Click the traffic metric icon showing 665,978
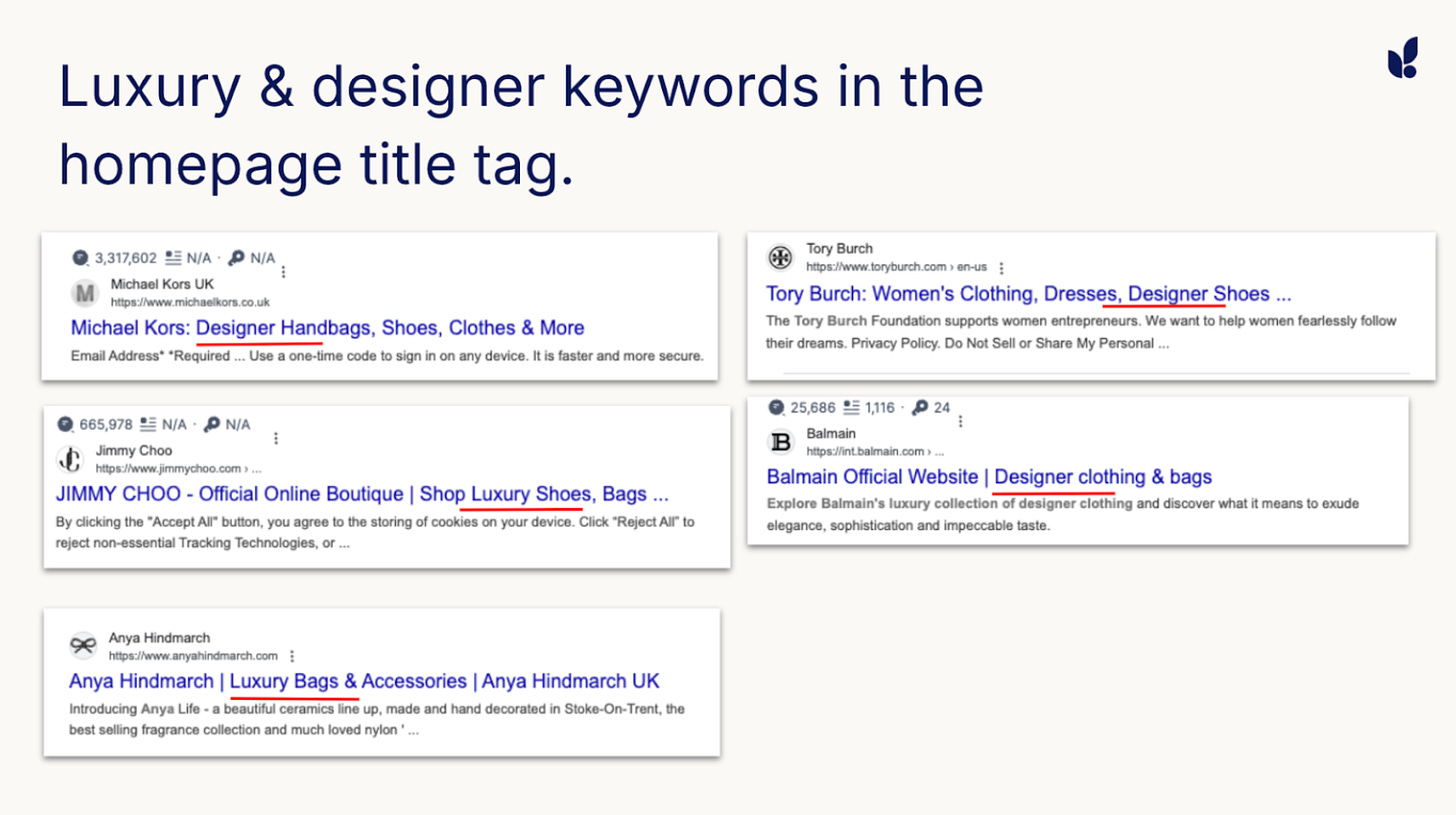The width and height of the screenshot is (1456, 815). tap(66, 424)
